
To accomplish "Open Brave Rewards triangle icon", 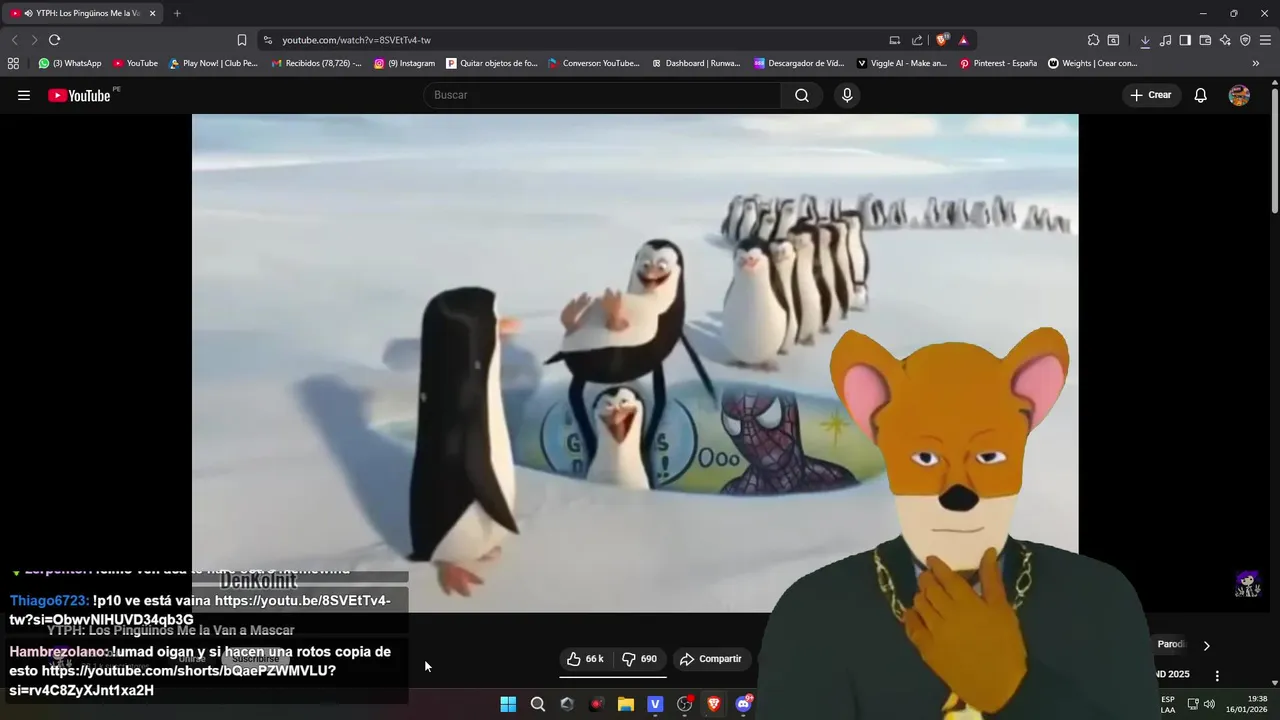I will point(963,40).
